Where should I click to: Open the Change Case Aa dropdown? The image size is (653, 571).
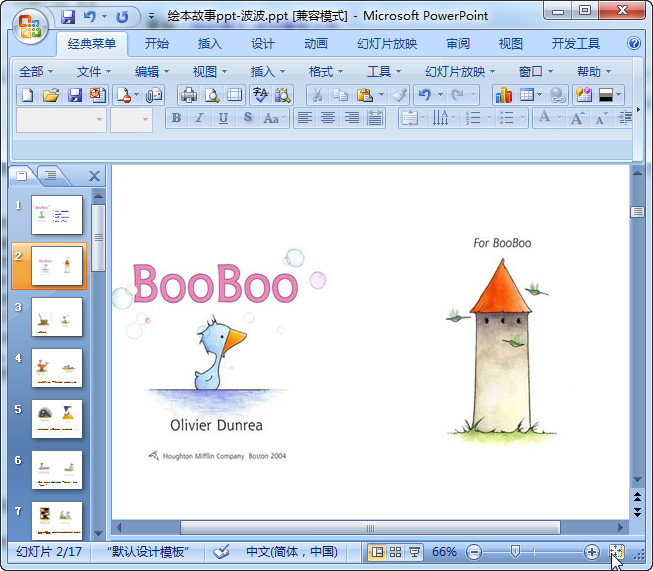[x=275, y=118]
